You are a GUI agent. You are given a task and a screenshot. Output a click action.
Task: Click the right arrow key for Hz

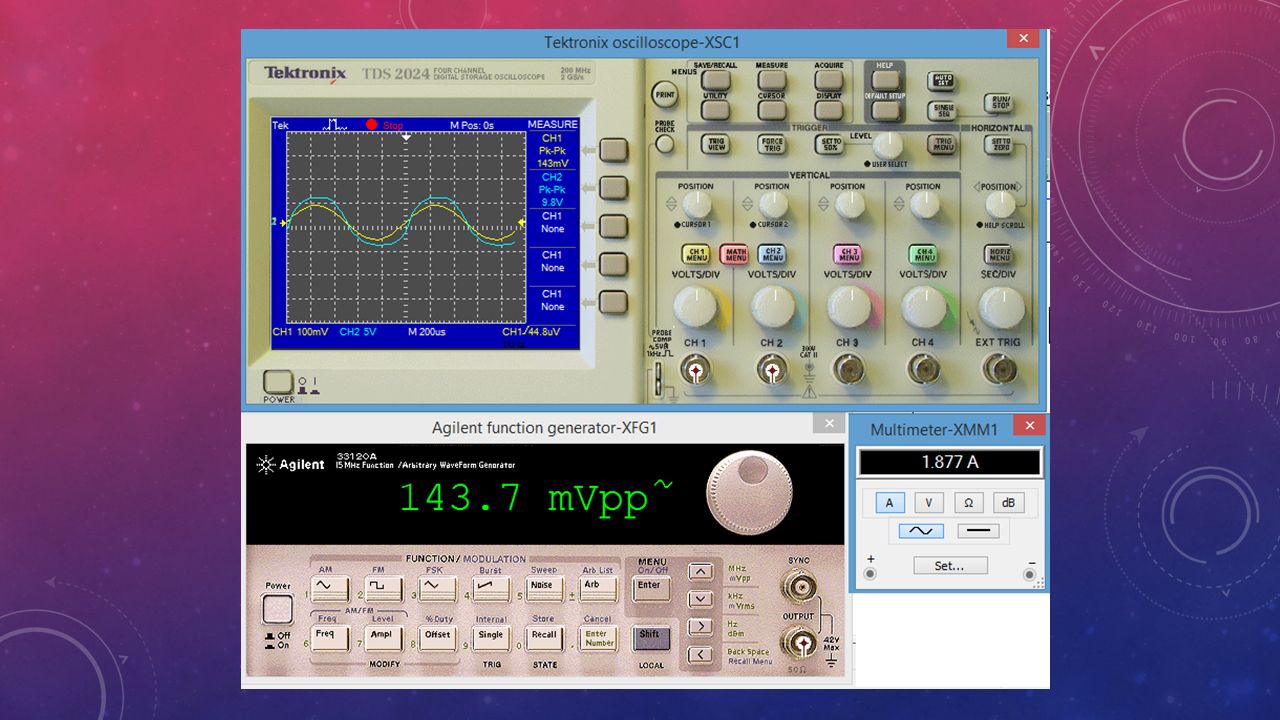pos(702,627)
